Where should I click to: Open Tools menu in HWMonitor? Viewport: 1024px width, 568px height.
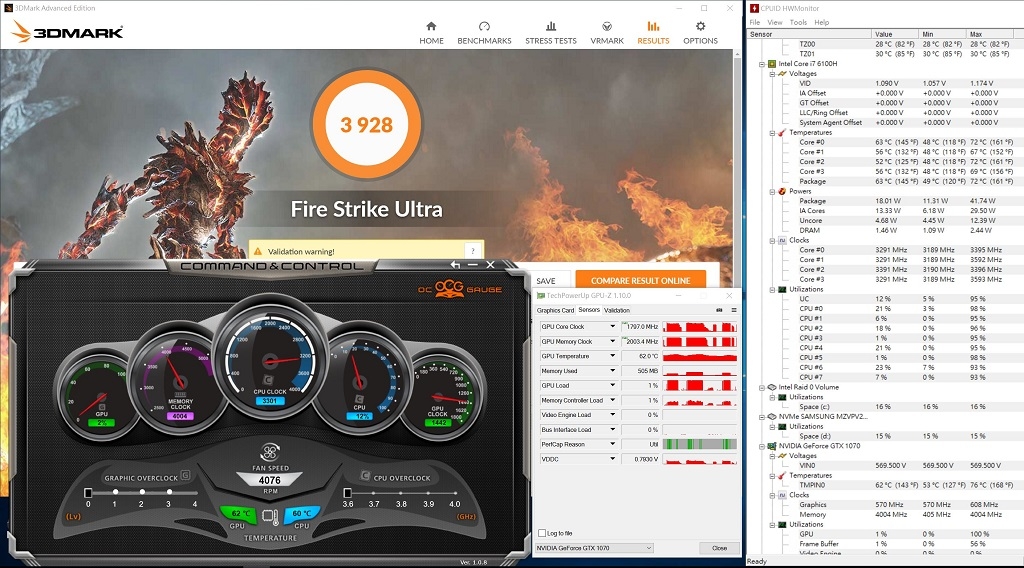pos(798,22)
